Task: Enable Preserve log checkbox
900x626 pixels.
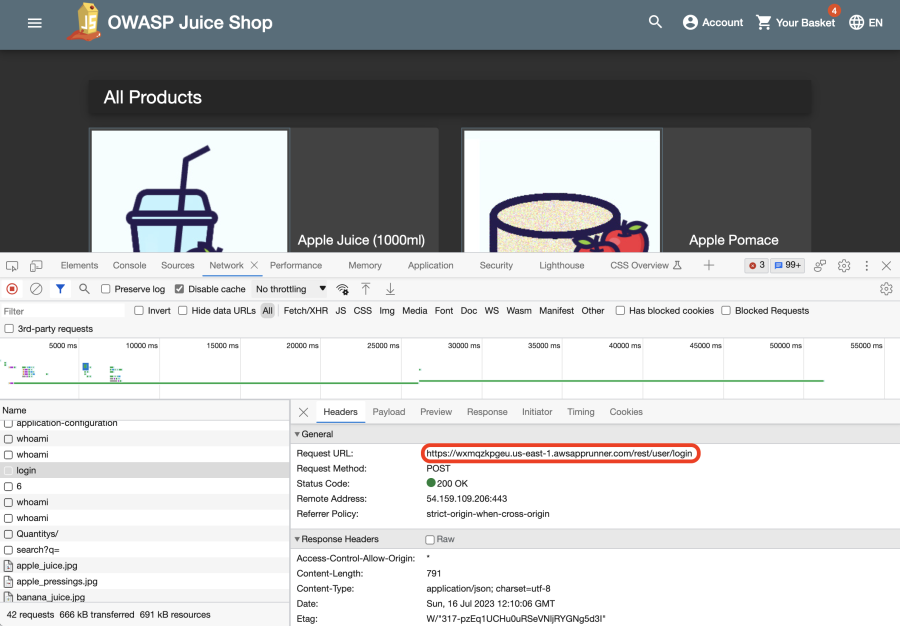Action: coord(107,289)
